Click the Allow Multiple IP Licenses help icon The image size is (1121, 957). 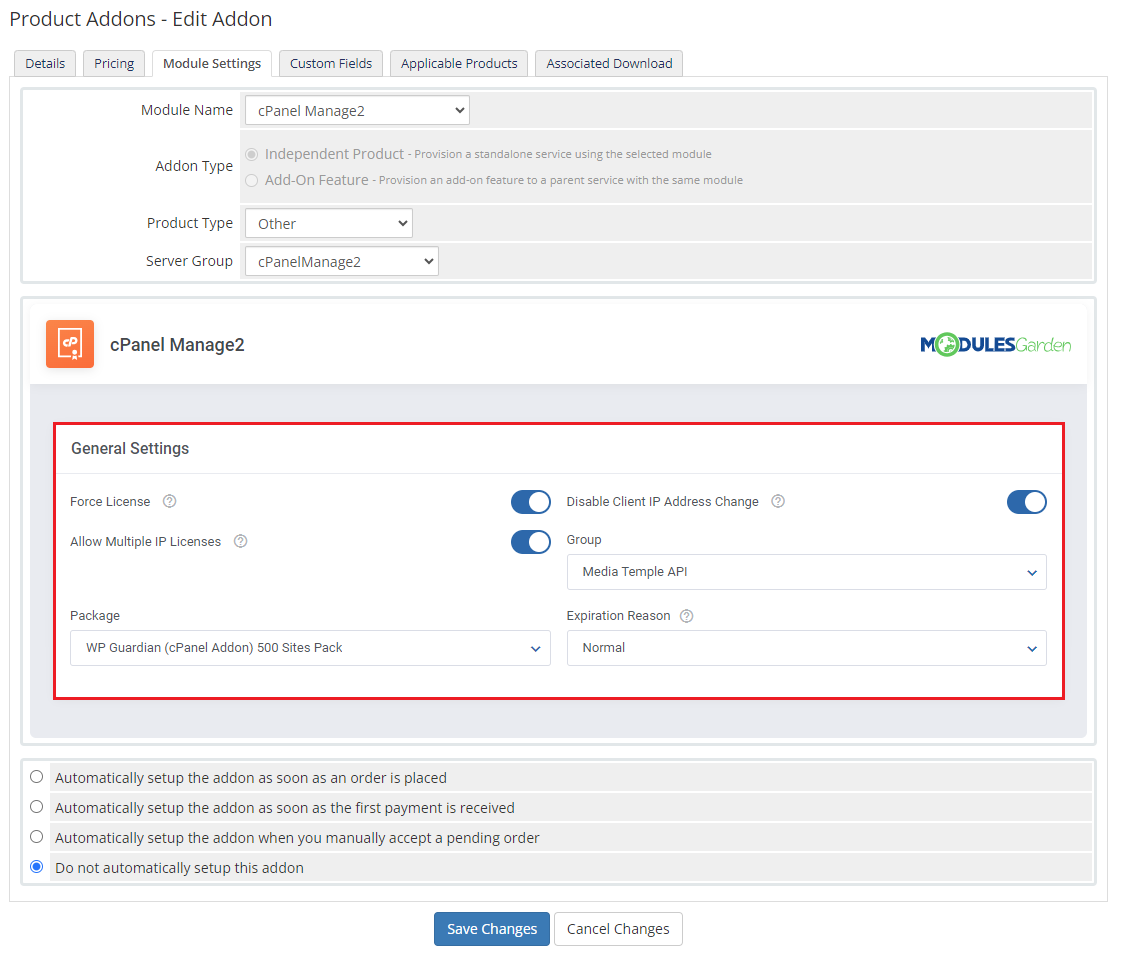241,541
